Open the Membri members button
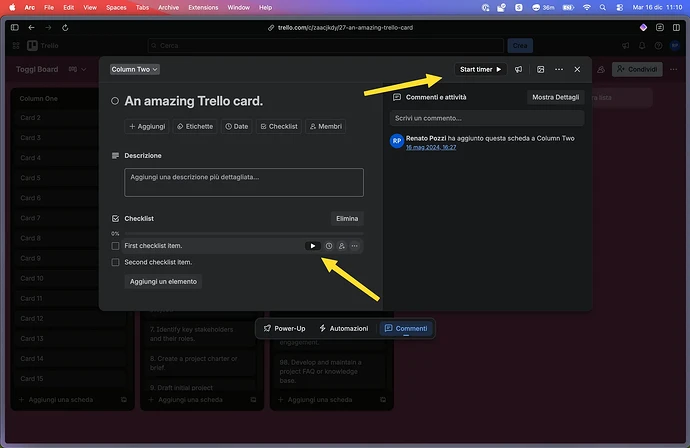 (326, 126)
